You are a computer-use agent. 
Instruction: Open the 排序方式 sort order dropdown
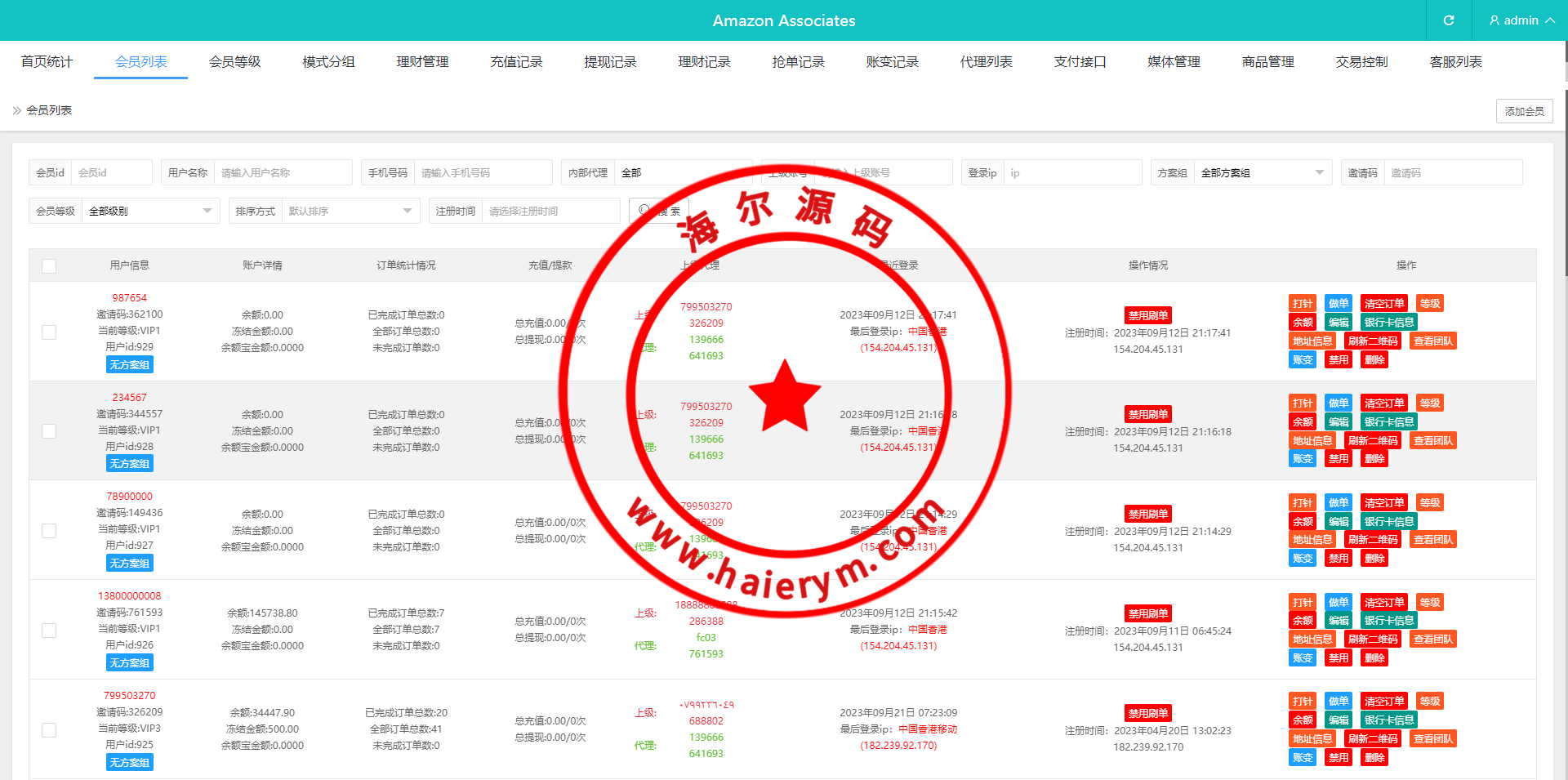(x=350, y=211)
